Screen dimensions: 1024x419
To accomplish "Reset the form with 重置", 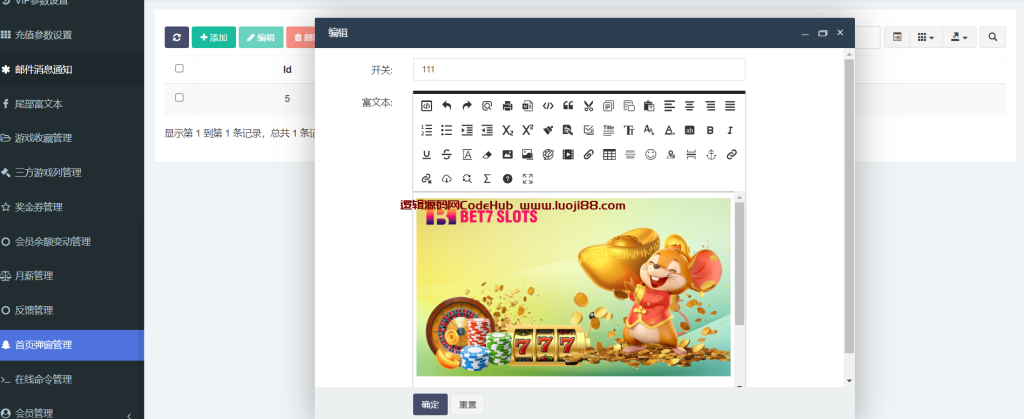I will (468, 405).
